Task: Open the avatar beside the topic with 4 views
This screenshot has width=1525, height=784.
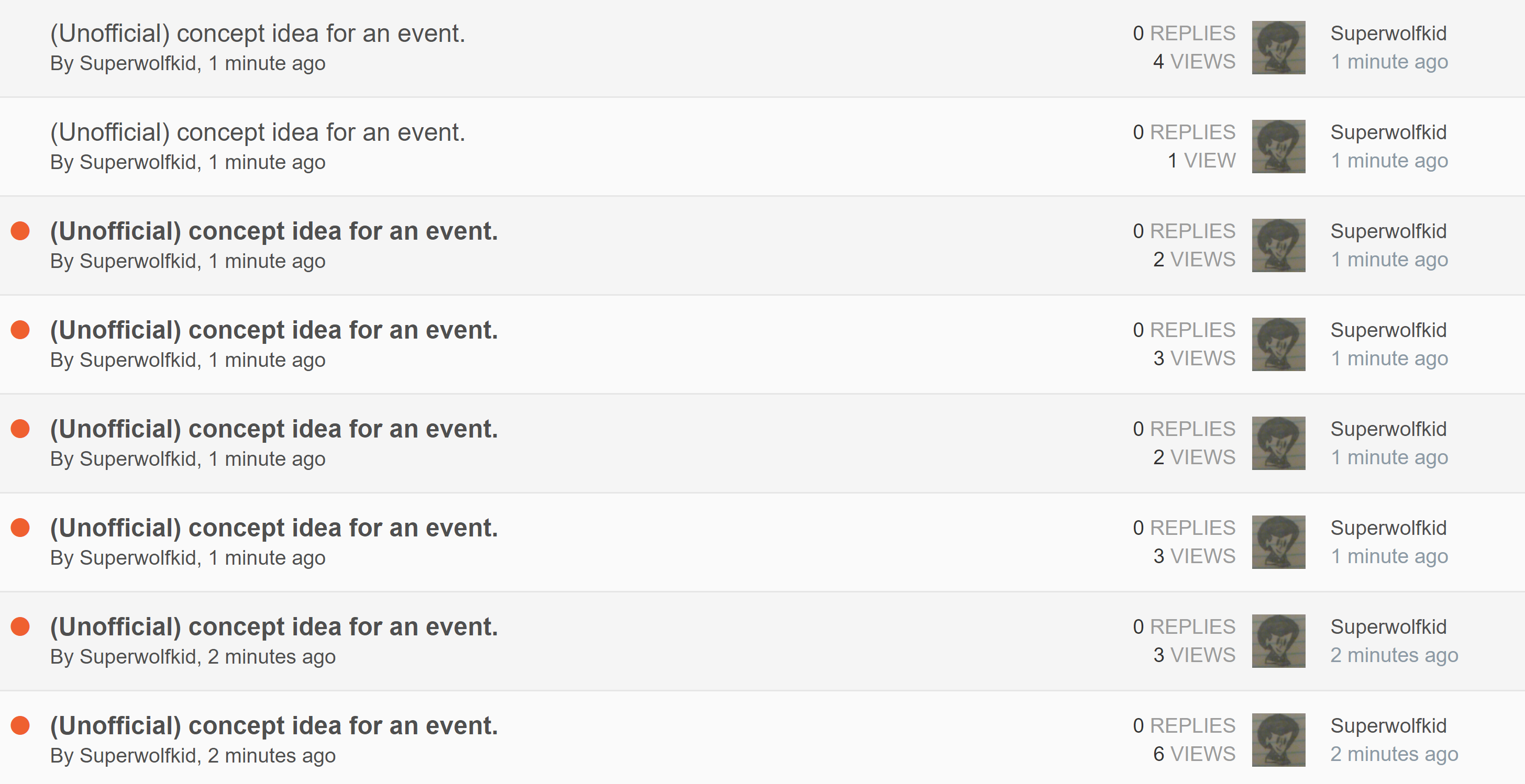Action: tap(1278, 48)
